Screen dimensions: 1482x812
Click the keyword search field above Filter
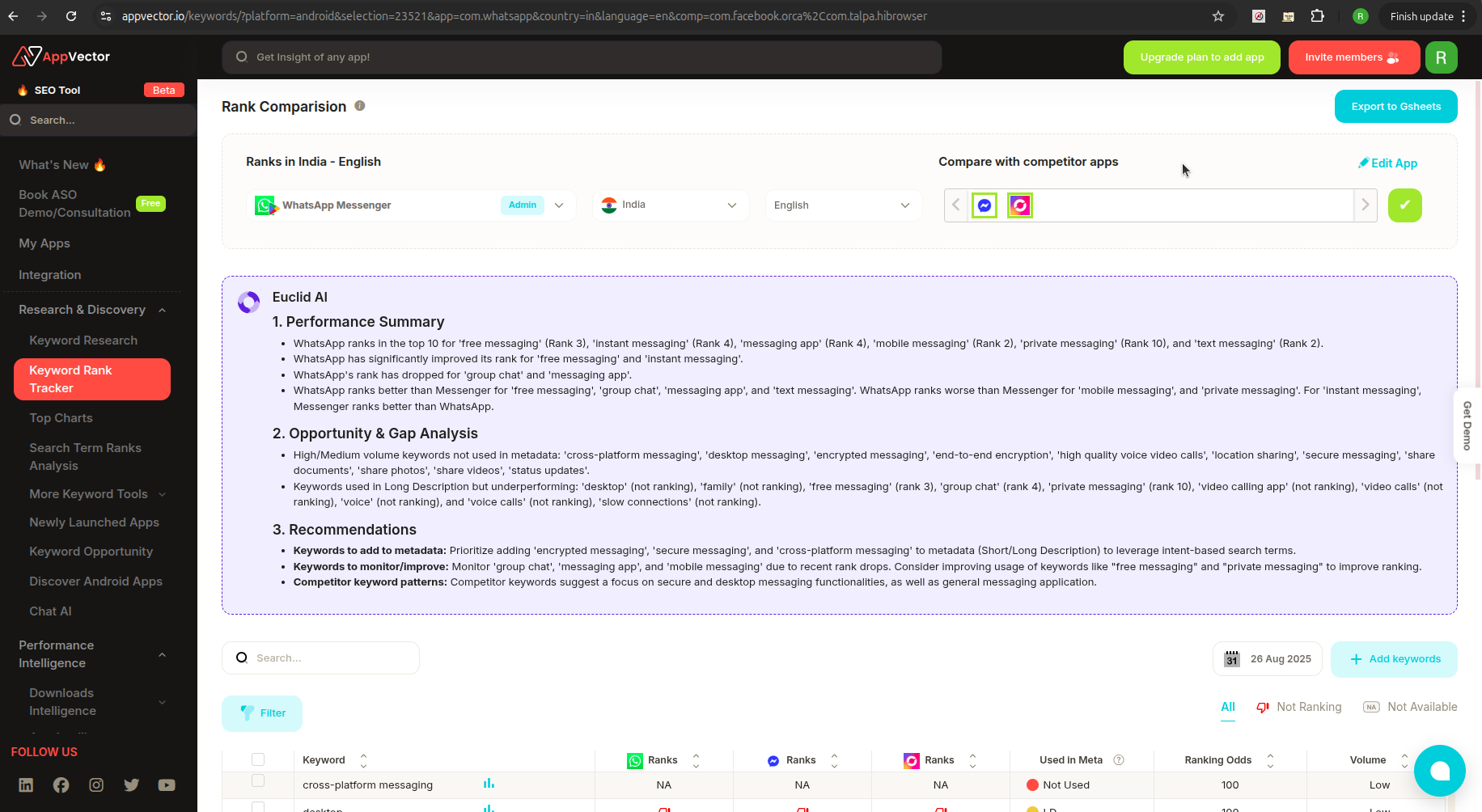(320, 658)
